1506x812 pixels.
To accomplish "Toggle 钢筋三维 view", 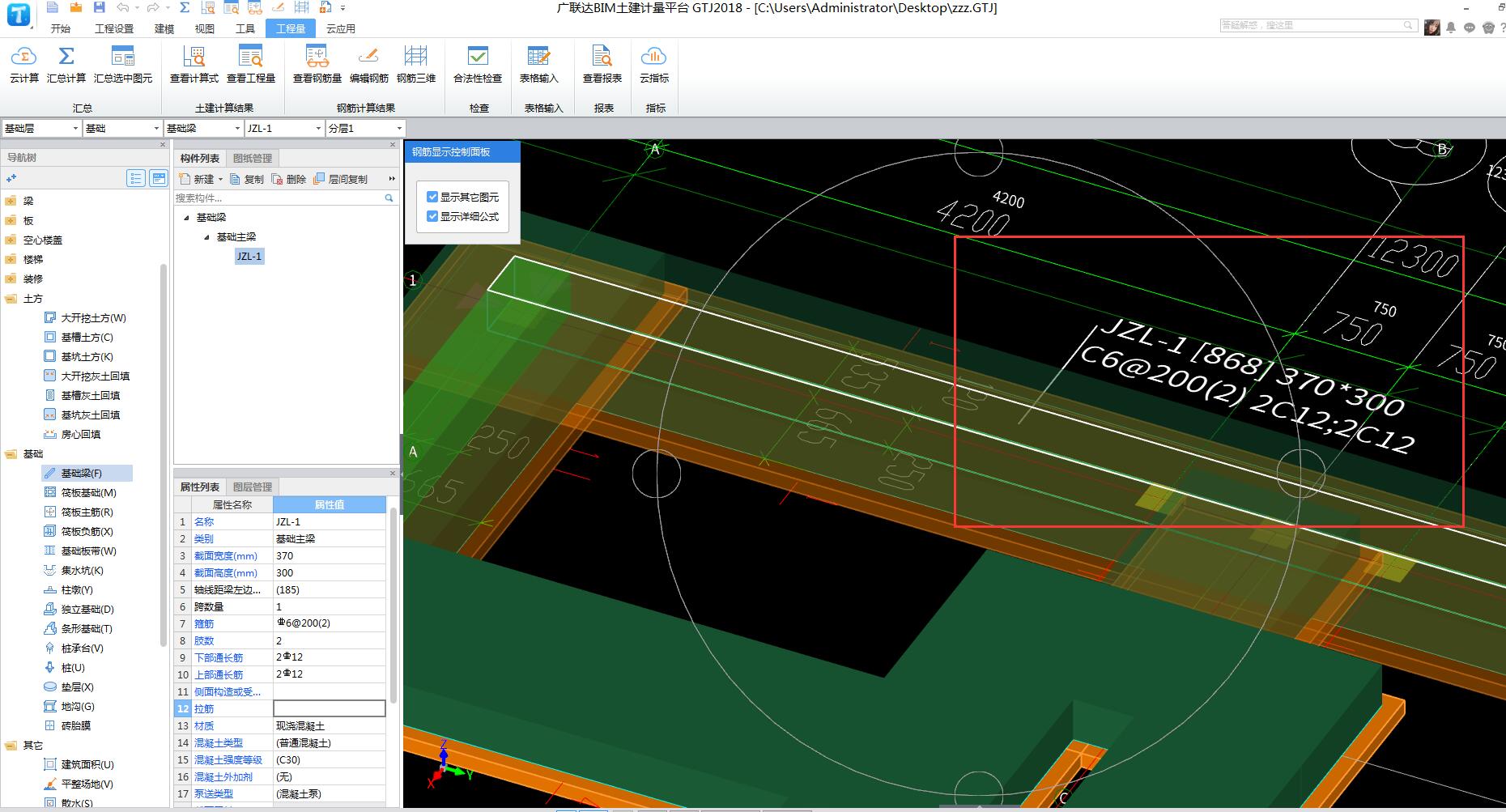I will click(416, 65).
